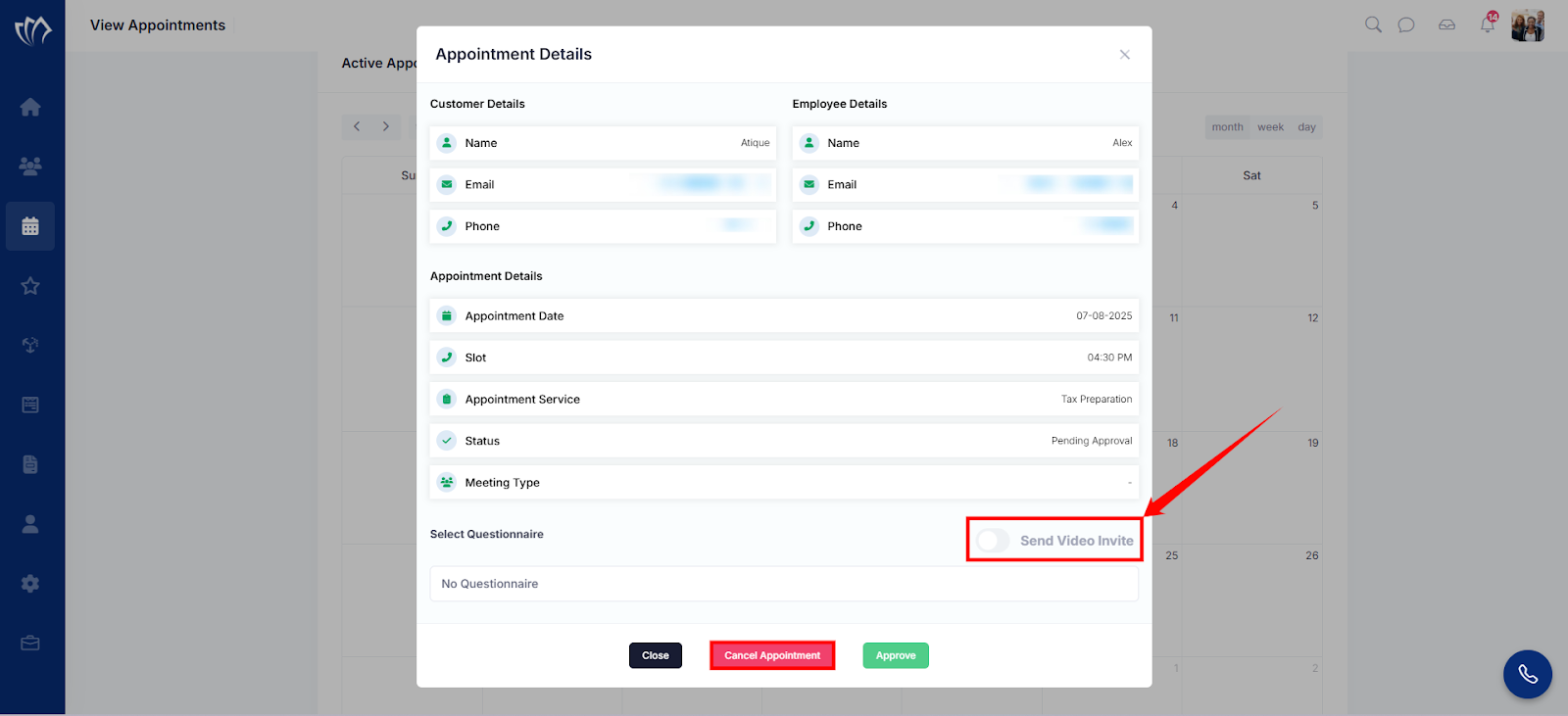Go to previous calendar period arrow
The image size is (1568, 716).
[x=357, y=126]
